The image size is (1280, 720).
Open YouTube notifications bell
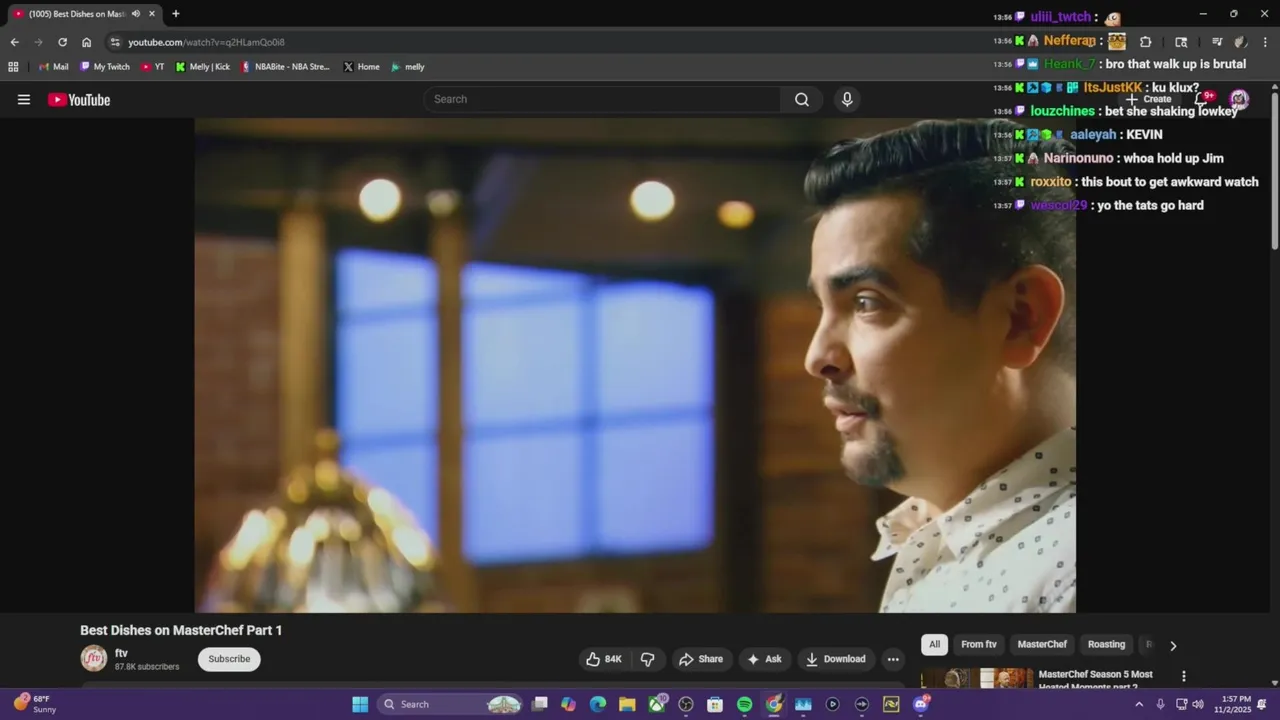[x=1203, y=99]
